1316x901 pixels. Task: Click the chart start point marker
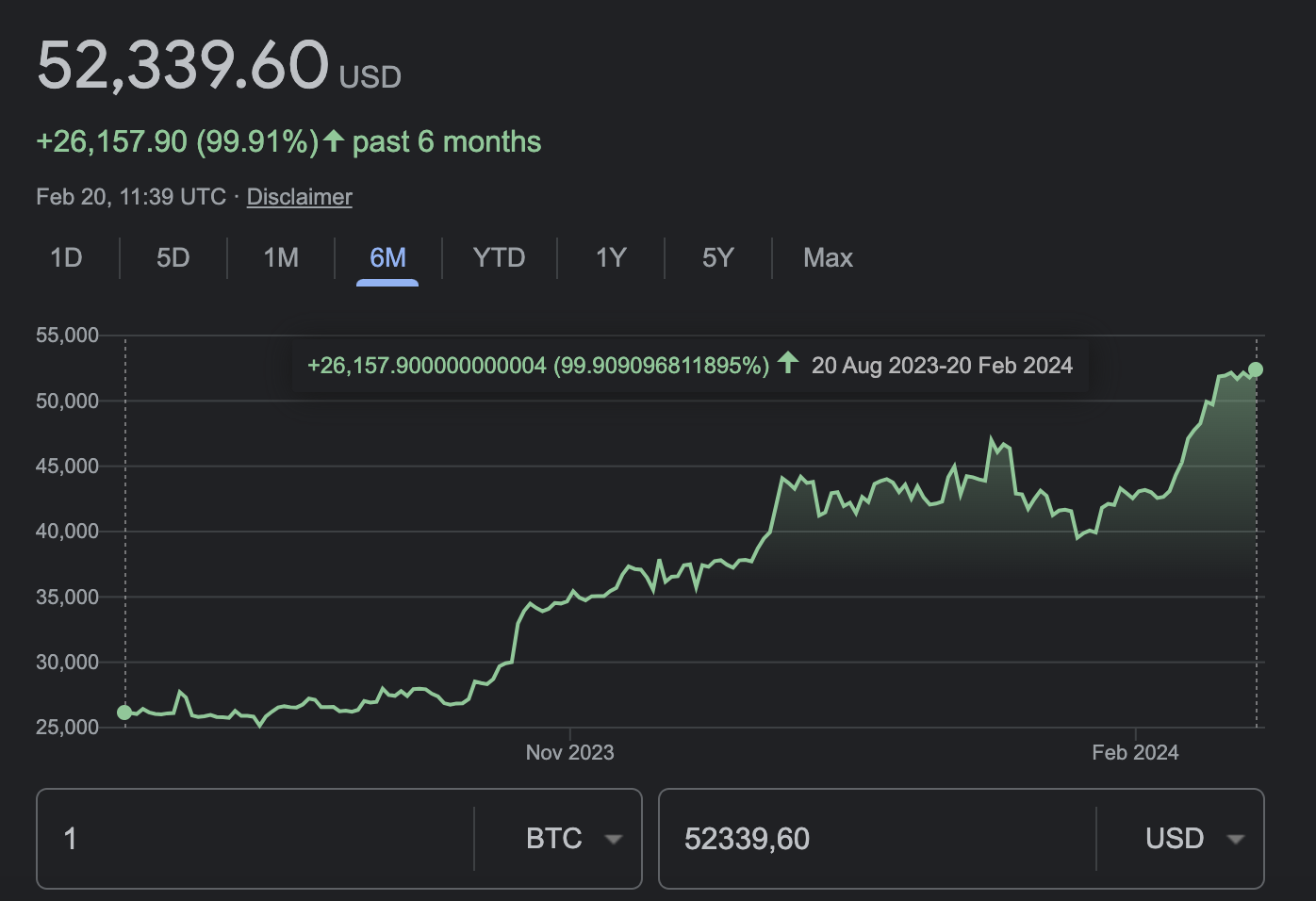[124, 713]
